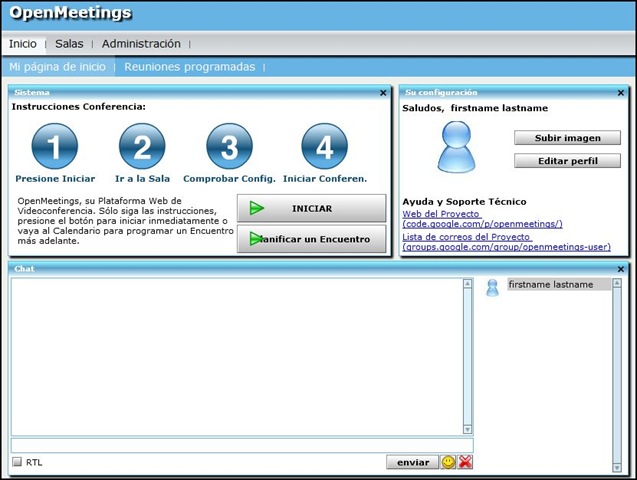Send message with enviar button

click(413, 462)
